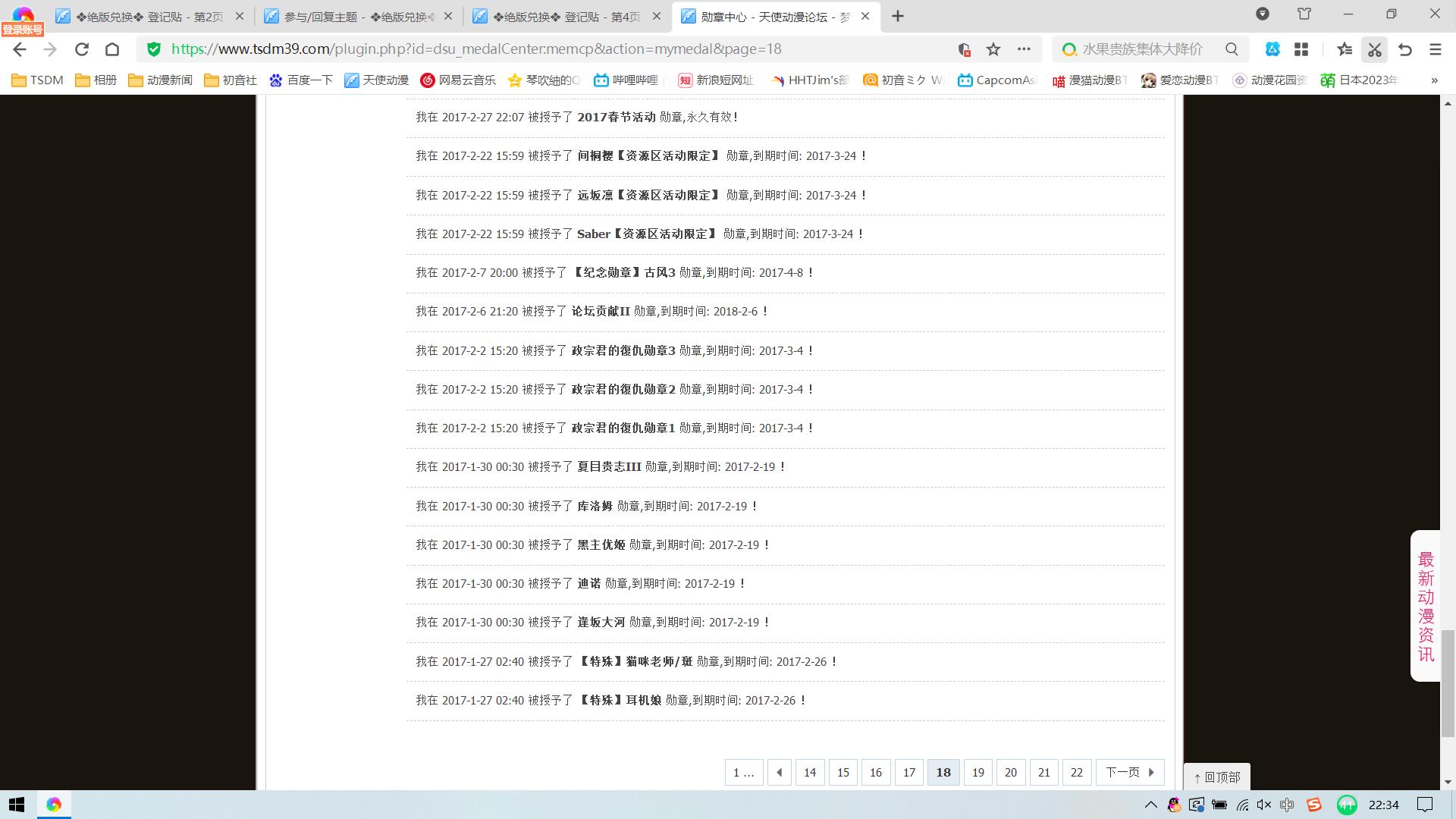Open the apps grid extension icon
The width and height of the screenshot is (1456, 819).
click(1301, 49)
